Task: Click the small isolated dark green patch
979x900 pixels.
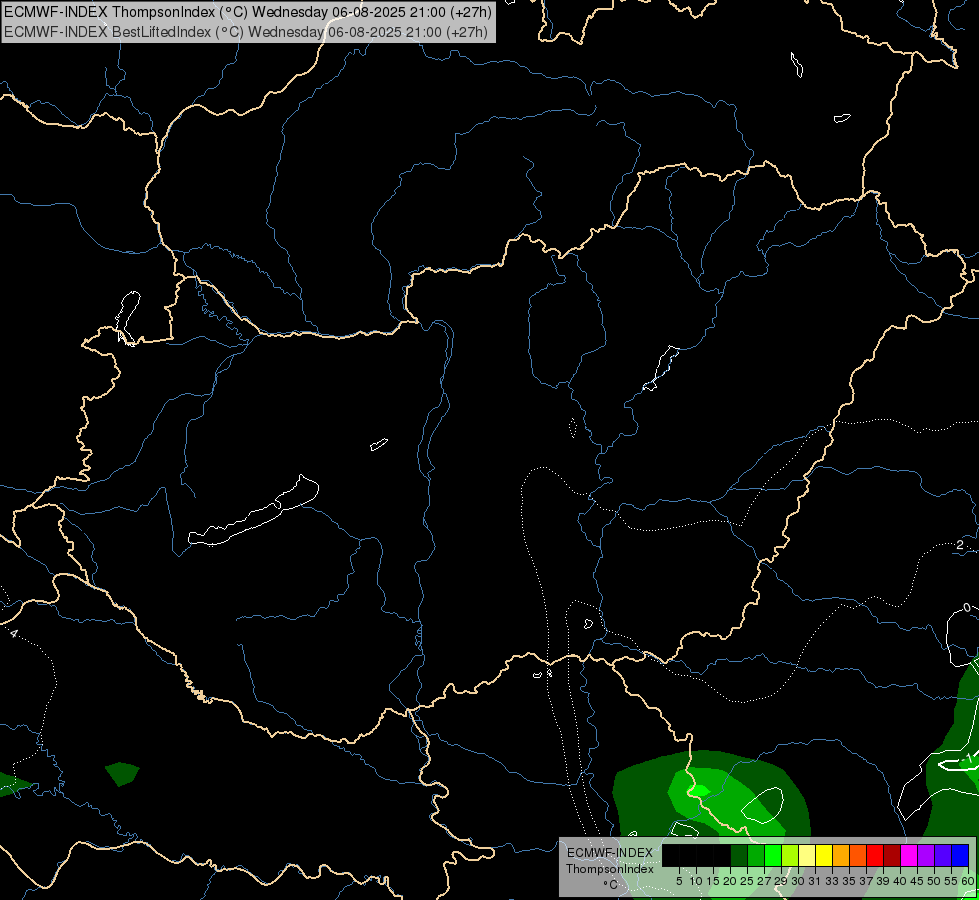Action: [122, 774]
